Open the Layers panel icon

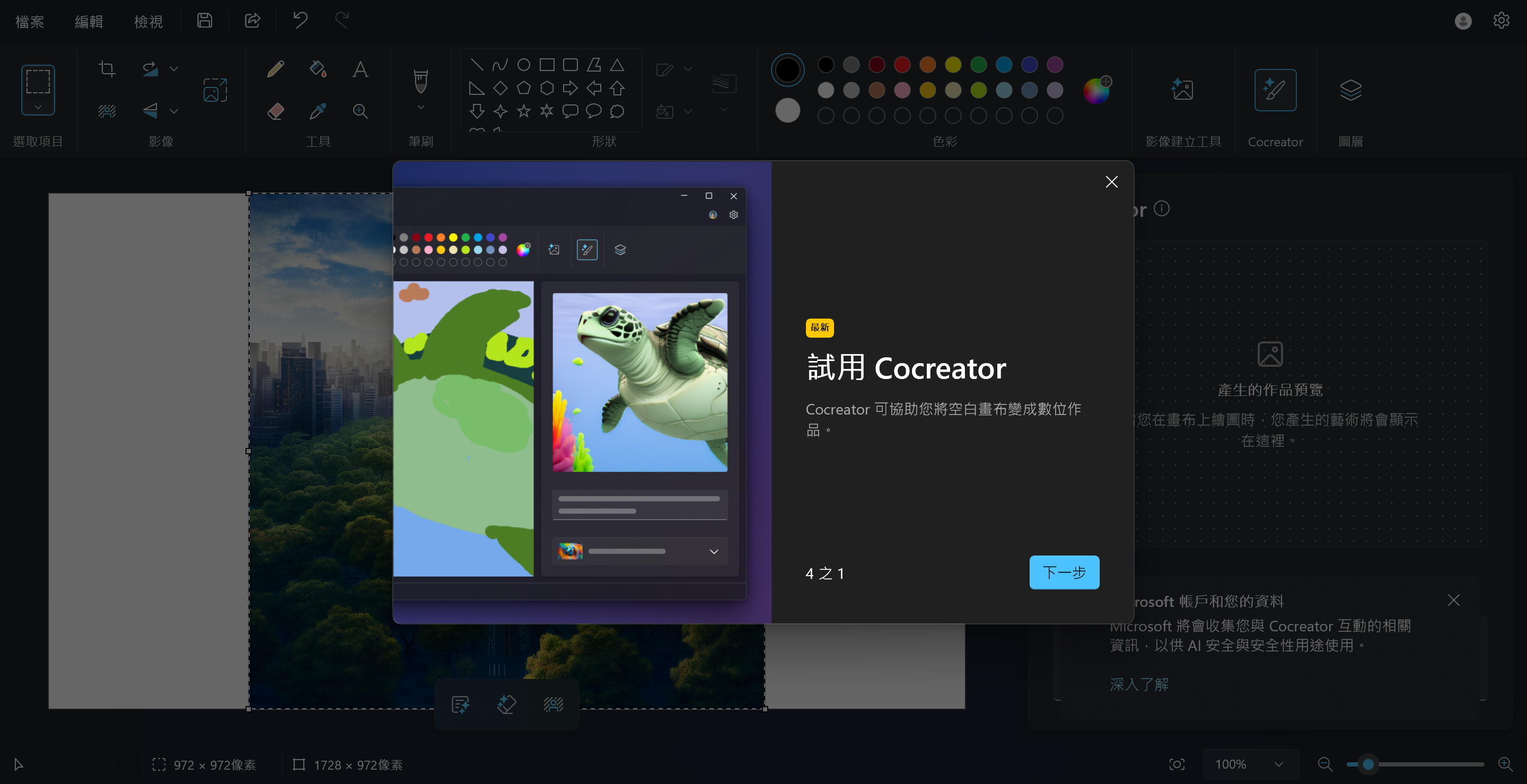coord(1350,90)
